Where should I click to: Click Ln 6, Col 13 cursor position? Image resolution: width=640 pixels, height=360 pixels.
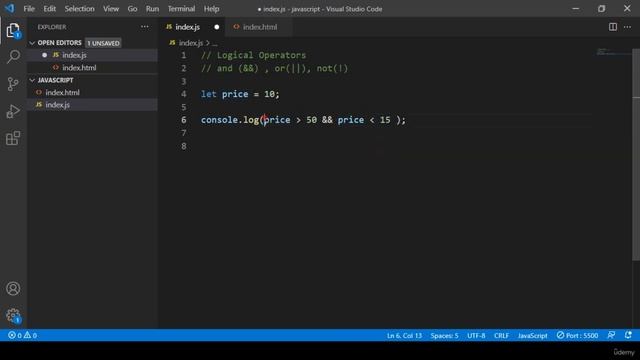[x=404, y=336]
